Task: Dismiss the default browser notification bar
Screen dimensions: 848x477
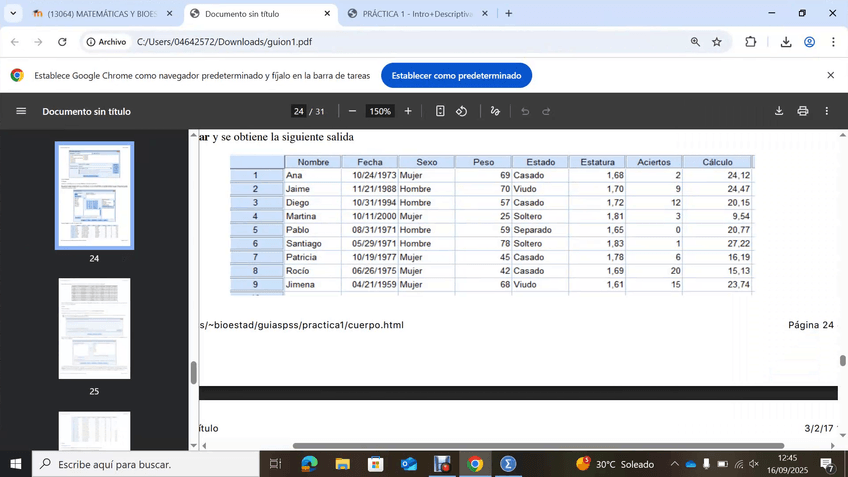Action: (x=830, y=75)
